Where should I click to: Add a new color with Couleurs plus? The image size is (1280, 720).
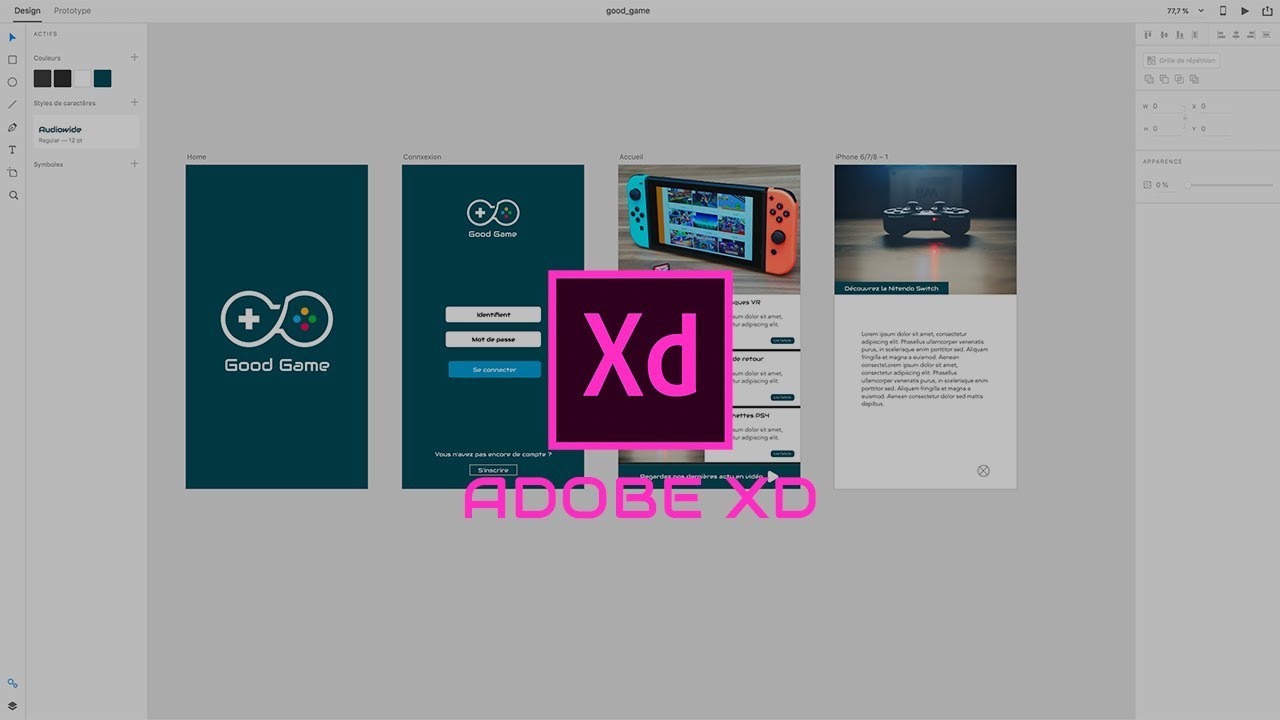(x=135, y=57)
